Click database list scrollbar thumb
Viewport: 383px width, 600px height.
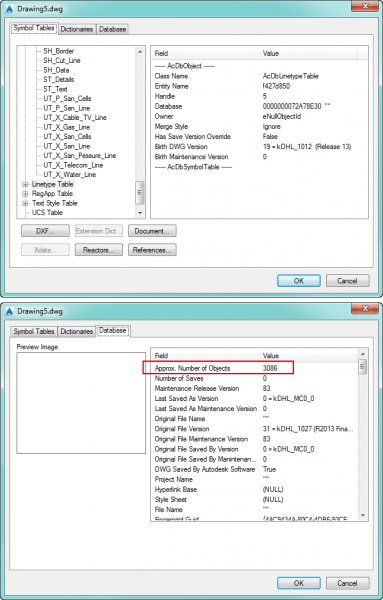click(363, 367)
